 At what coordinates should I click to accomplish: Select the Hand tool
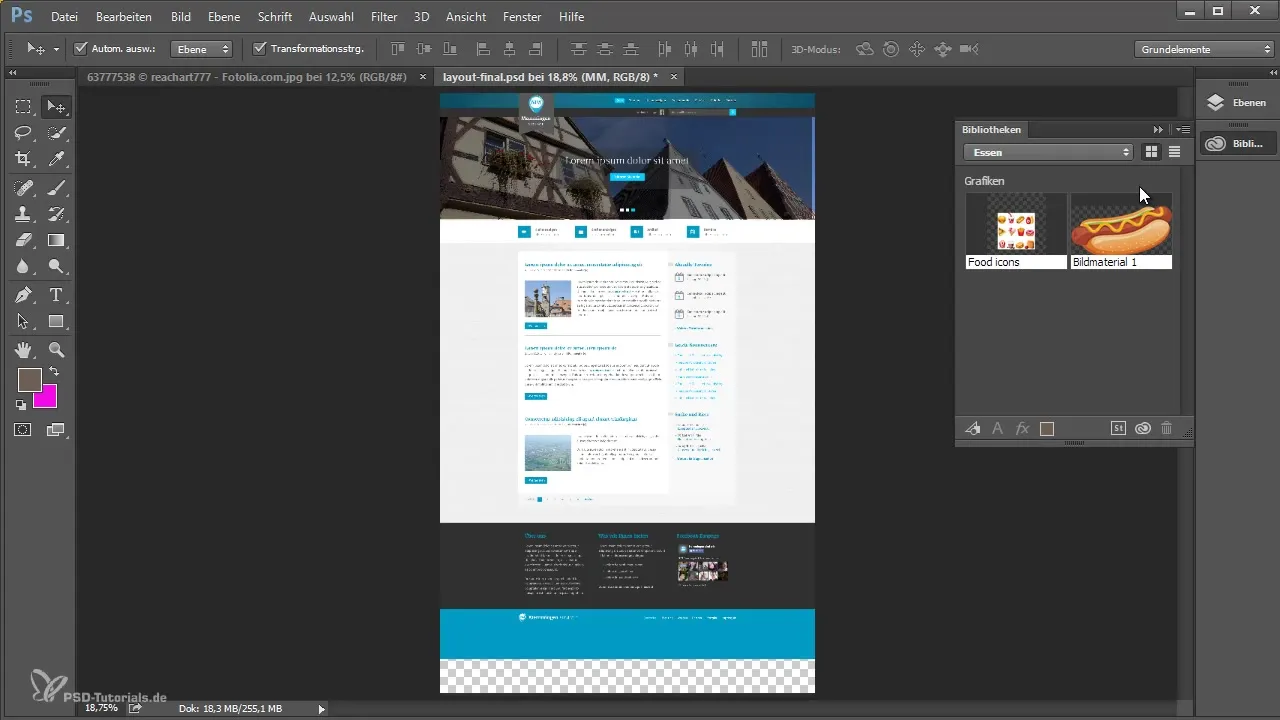pyautogui.click(x=23, y=350)
